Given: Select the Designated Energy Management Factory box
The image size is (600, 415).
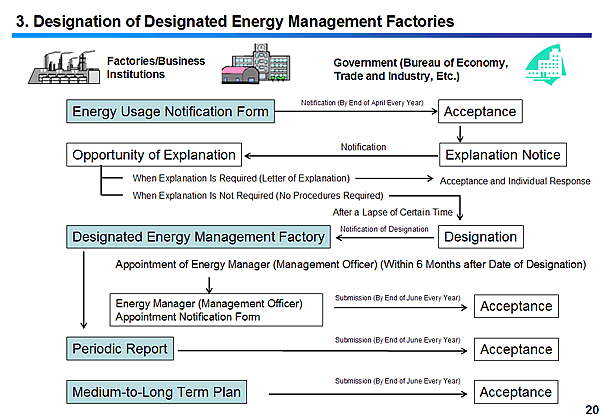Looking at the screenshot, I should [x=198, y=237].
